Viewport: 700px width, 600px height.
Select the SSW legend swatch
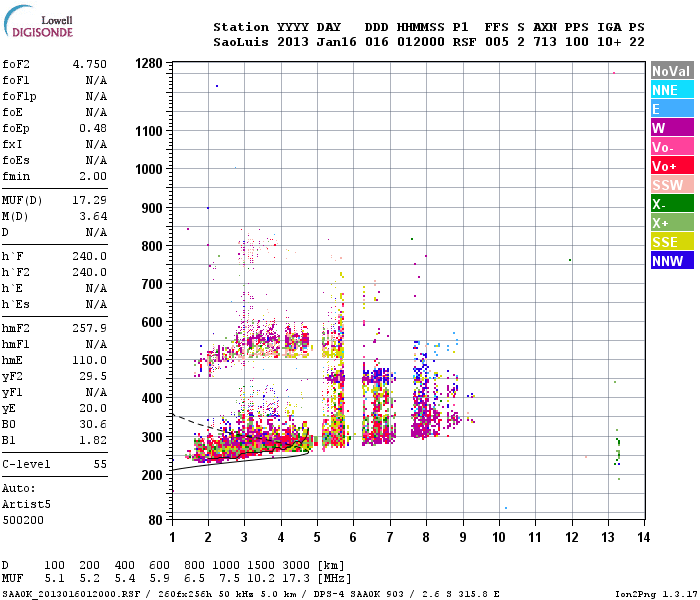(672, 185)
